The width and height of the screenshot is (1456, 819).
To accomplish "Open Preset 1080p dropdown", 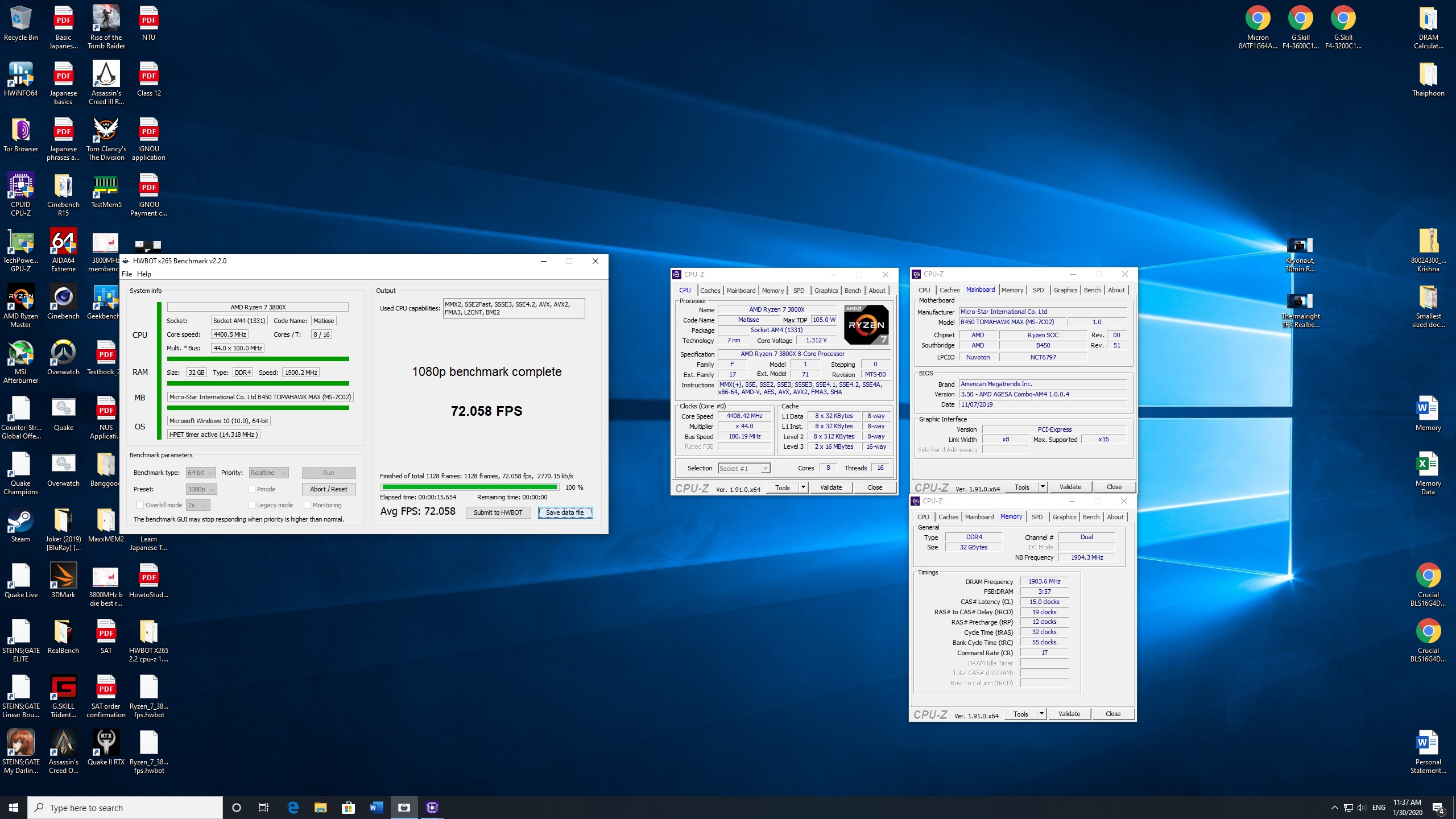I will click(201, 489).
